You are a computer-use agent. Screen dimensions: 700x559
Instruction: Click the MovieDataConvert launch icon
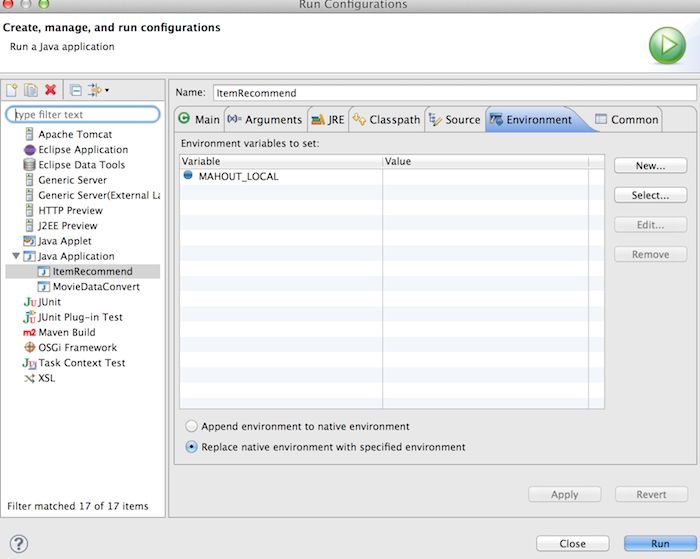tap(44, 287)
